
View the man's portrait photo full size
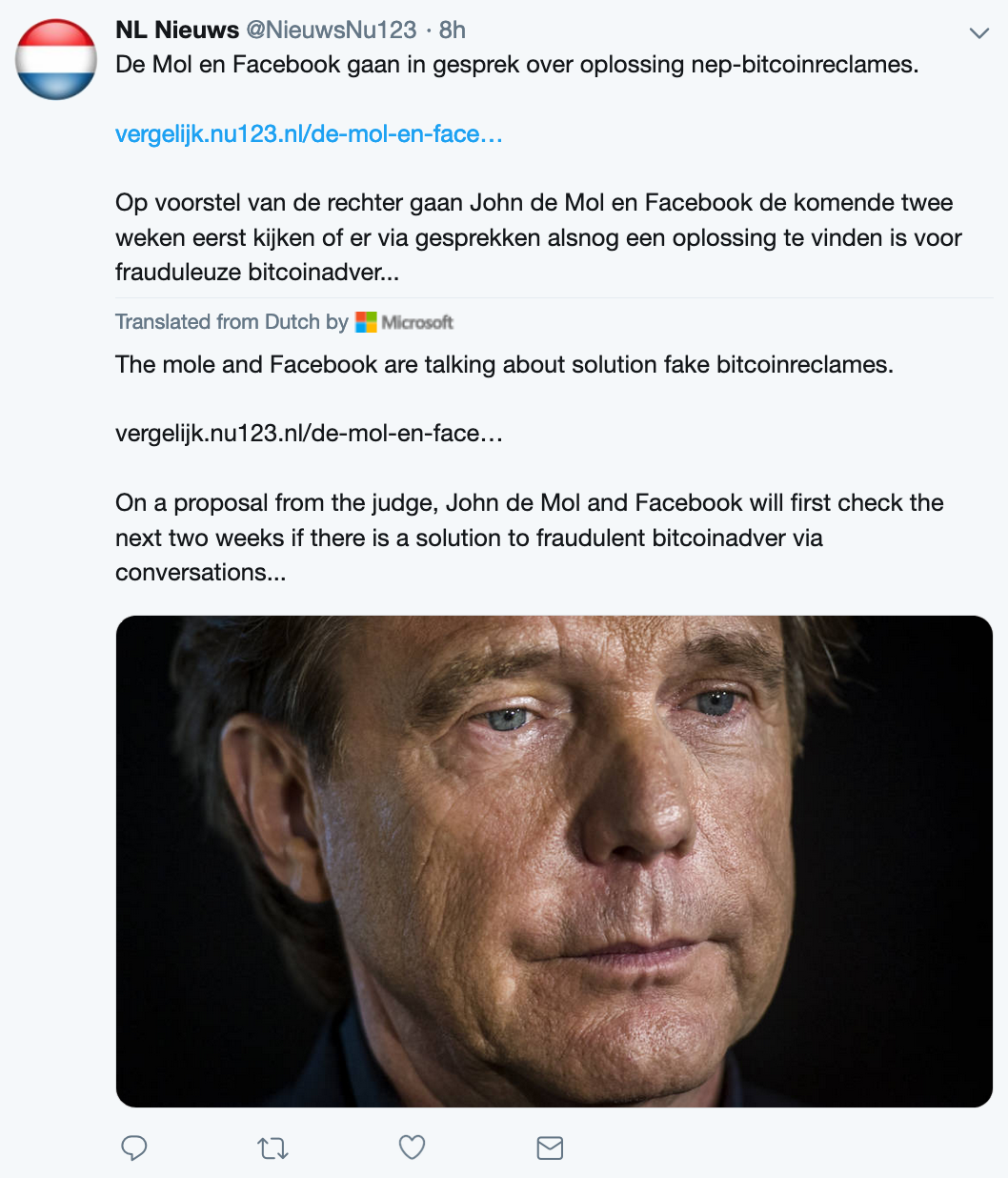coord(554,861)
